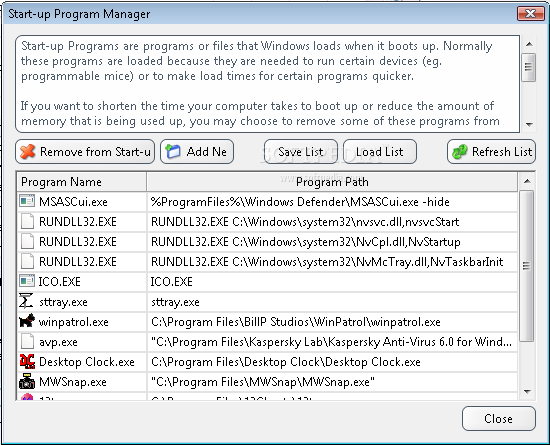Screen dimensions: 550x445
Task: Click the program list scroll up arrow
Action: coord(527,181)
